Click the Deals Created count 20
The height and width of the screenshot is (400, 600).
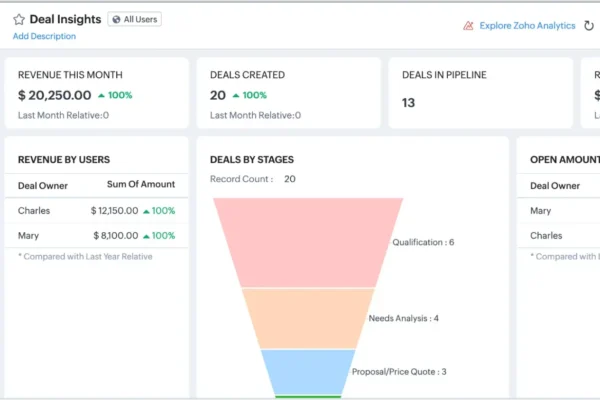pos(218,95)
